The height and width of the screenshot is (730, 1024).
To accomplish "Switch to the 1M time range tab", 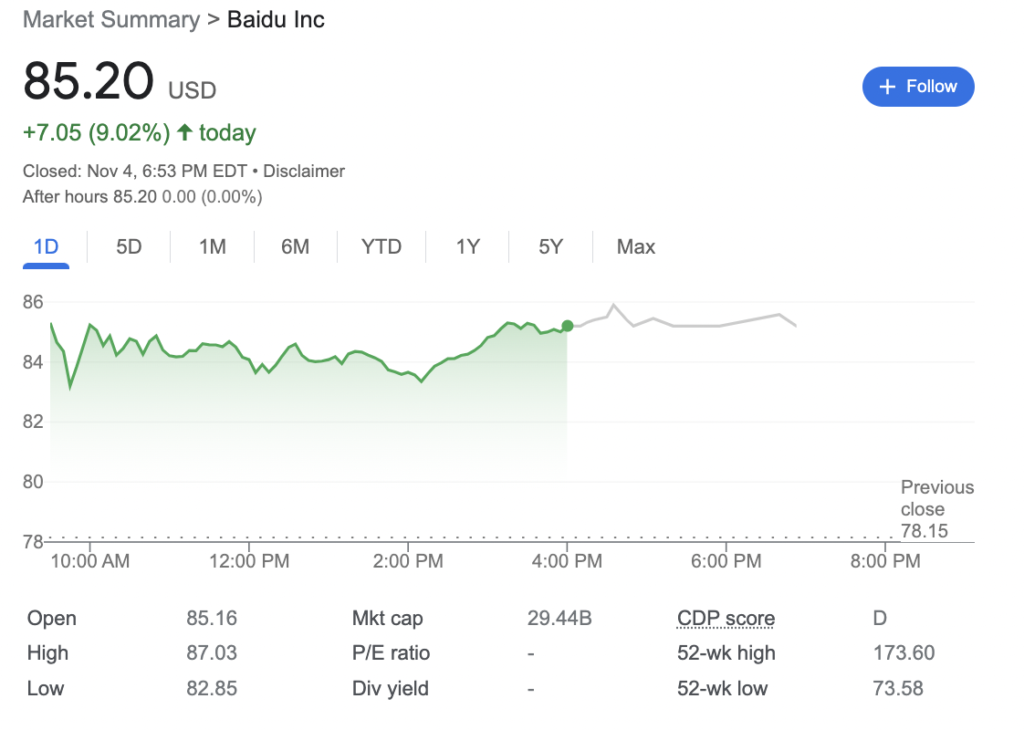I will click(x=212, y=247).
